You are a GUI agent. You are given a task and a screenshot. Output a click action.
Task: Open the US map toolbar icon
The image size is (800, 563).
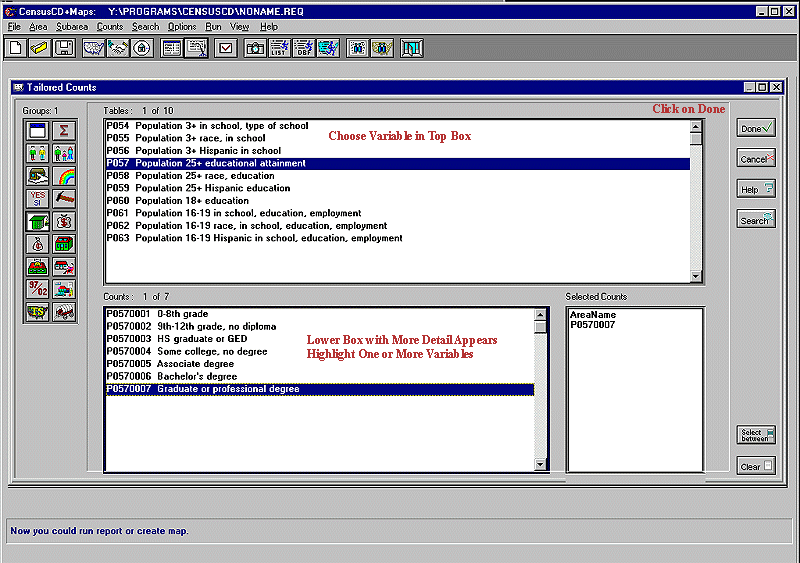[94, 48]
